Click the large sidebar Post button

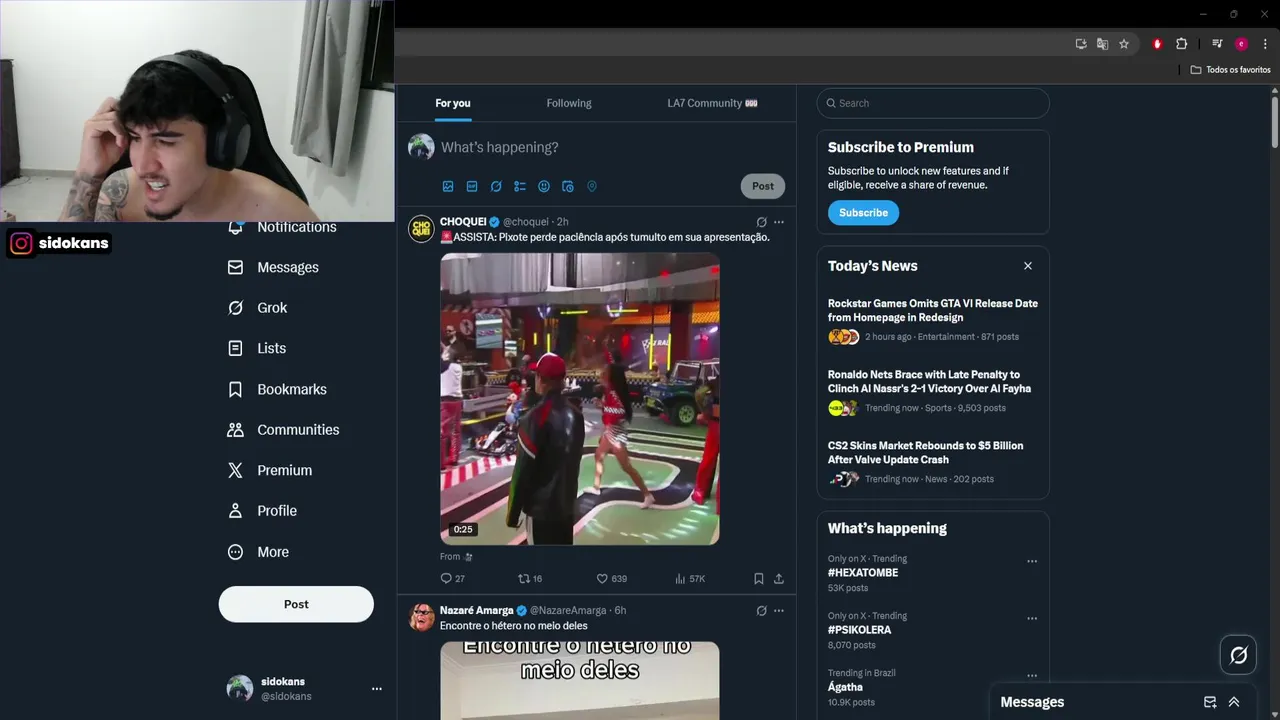pos(296,604)
